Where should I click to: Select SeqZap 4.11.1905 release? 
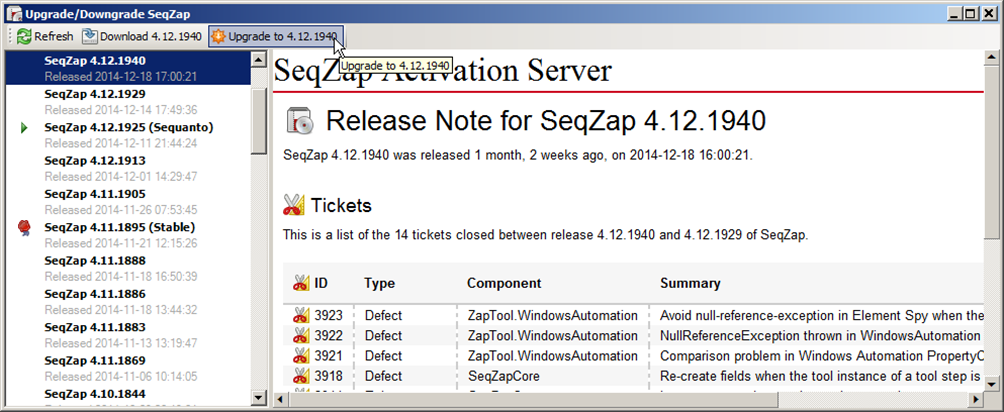coord(128,201)
